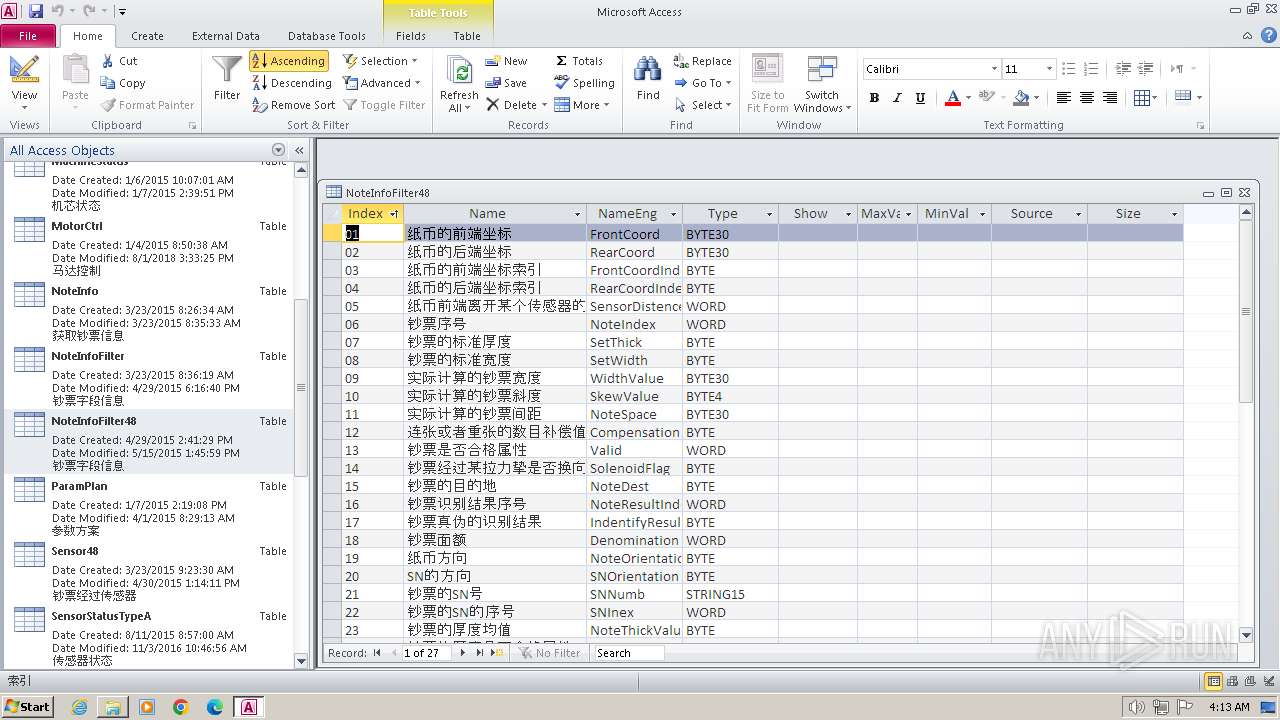Click the record Search box
The width and height of the screenshot is (1280, 720).
tap(628, 653)
